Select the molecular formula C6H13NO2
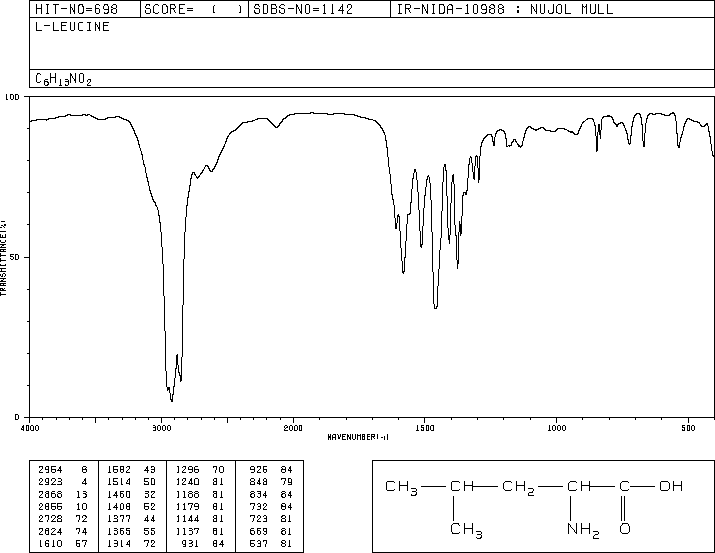The image size is (715, 553). (x=63, y=79)
